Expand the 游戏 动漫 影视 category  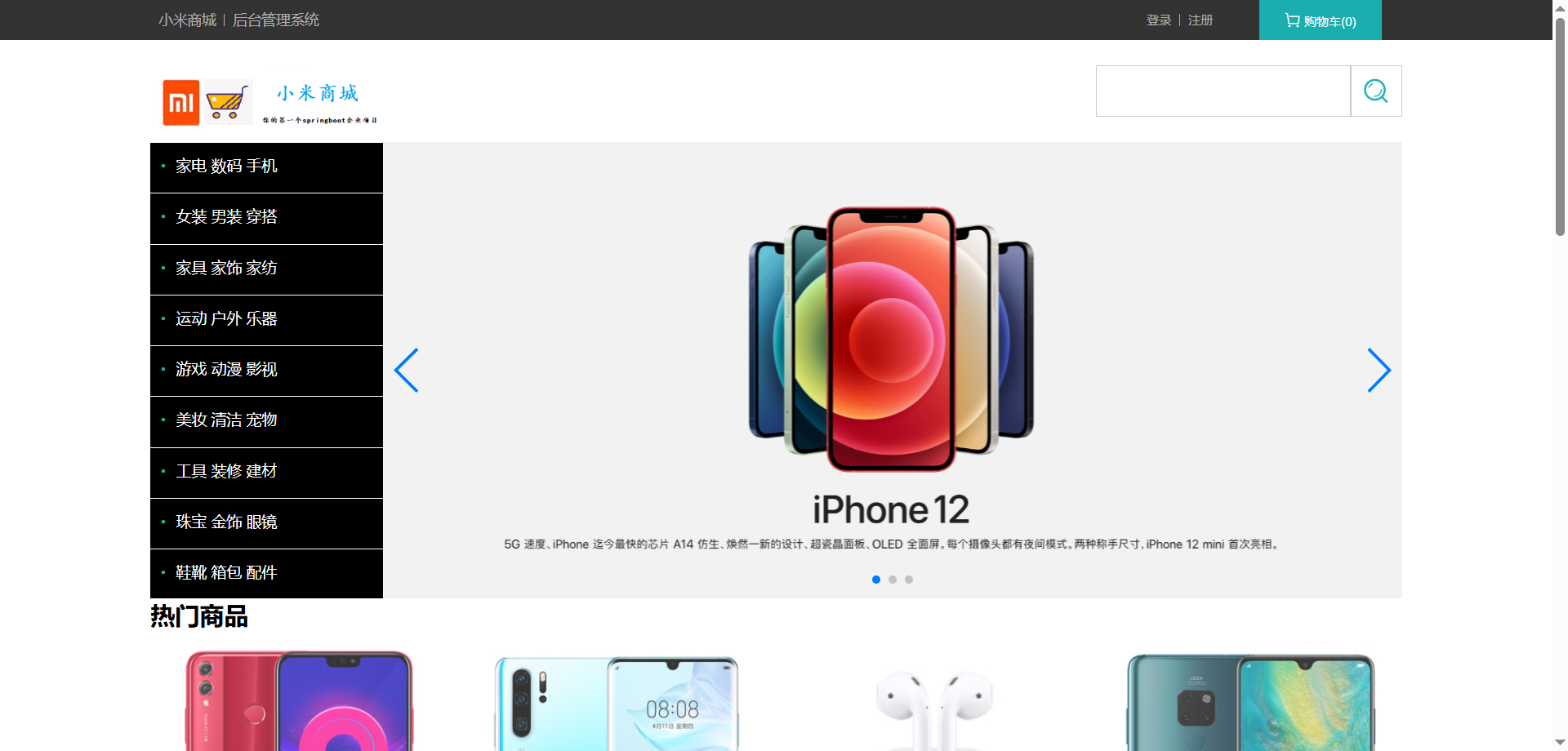pyautogui.click(x=266, y=371)
